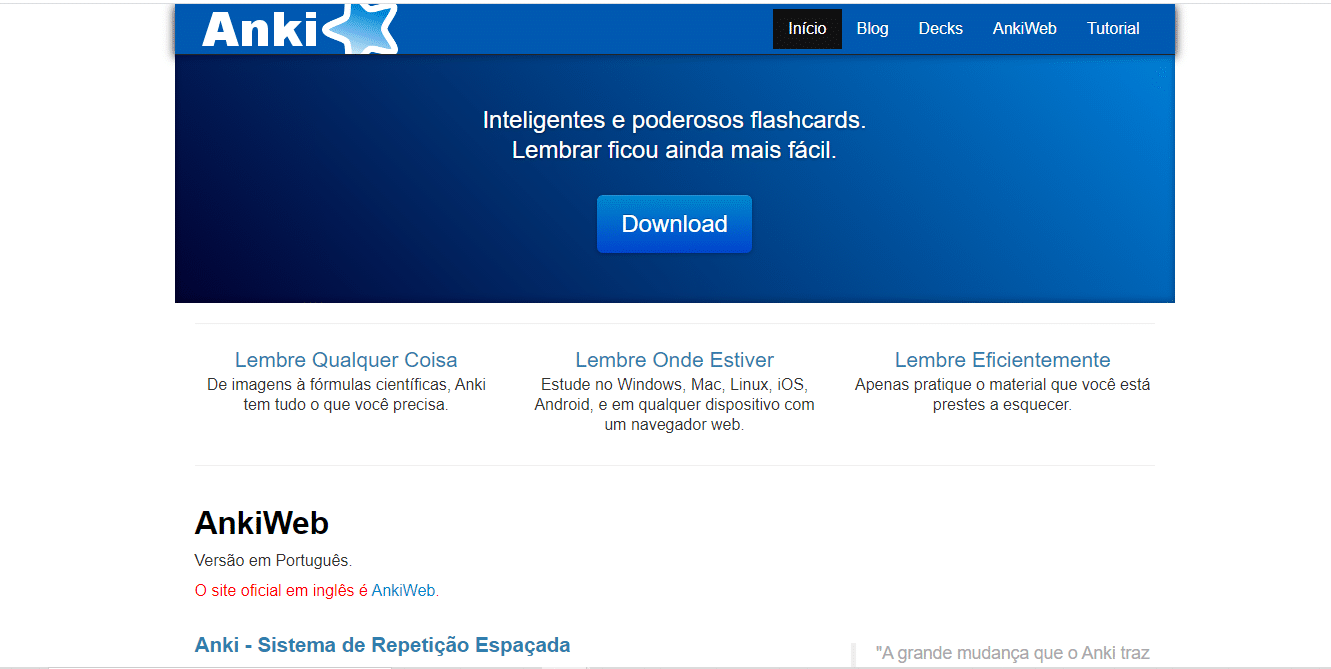Click the large AnkiWeb heading
The image size is (1331, 669).
(261, 523)
